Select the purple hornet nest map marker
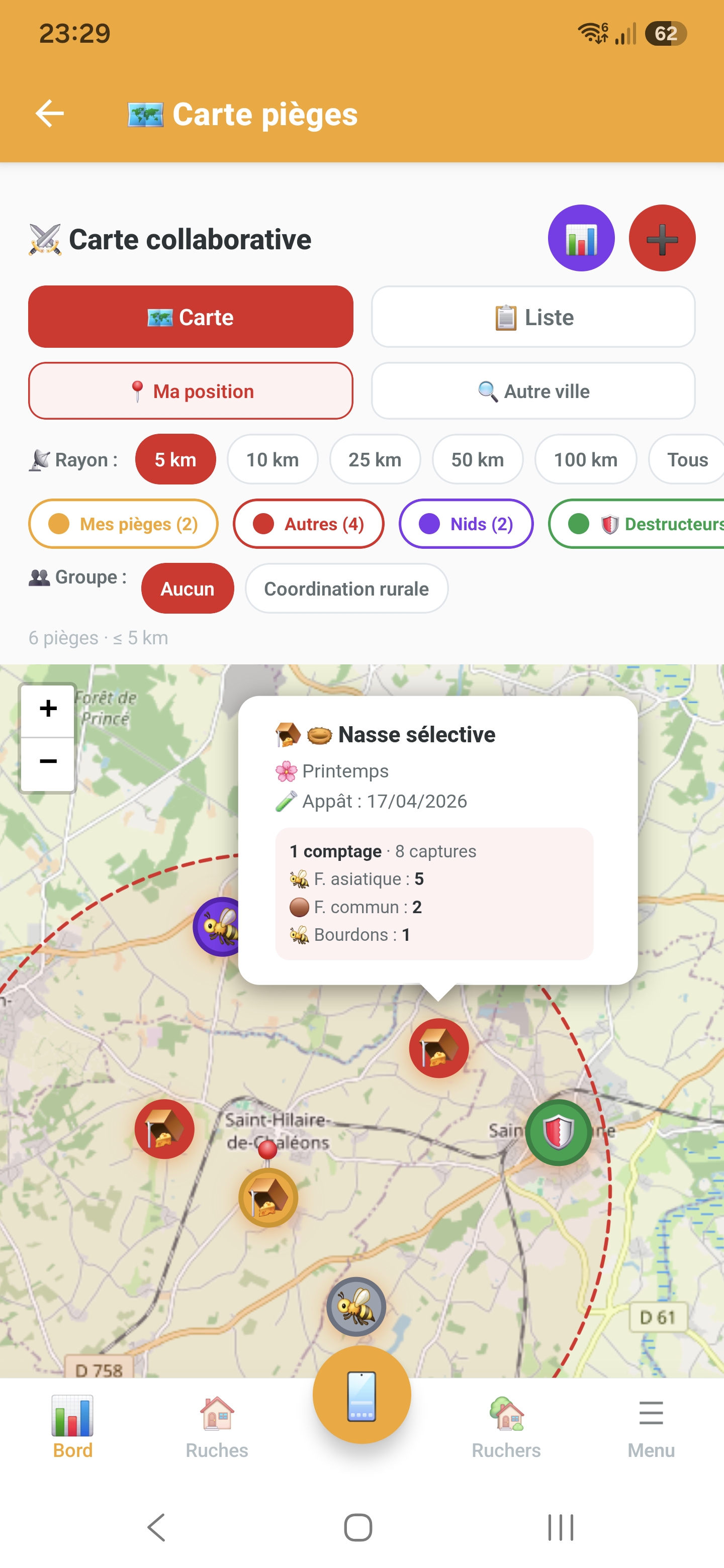Screen dimensions: 724x1568 click(217, 926)
